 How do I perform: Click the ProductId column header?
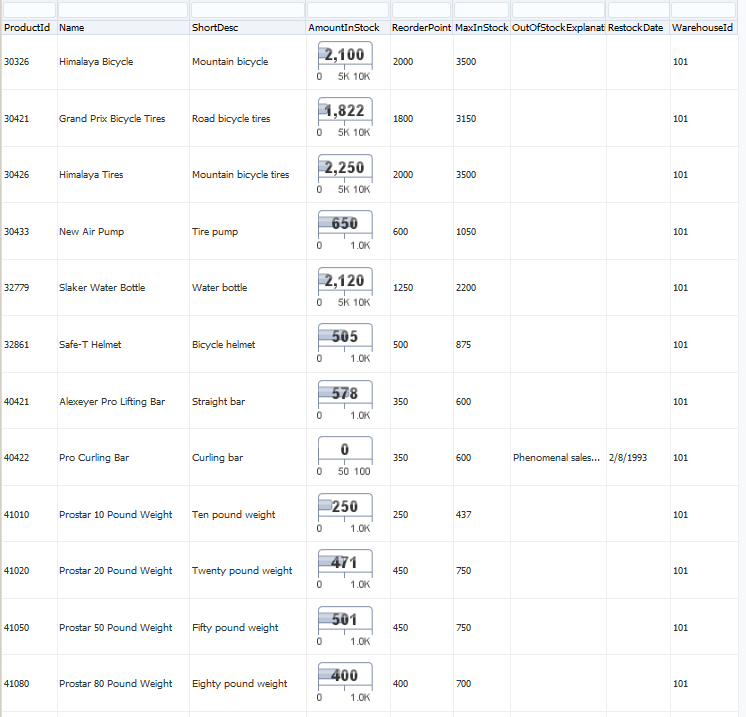click(x=29, y=28)
